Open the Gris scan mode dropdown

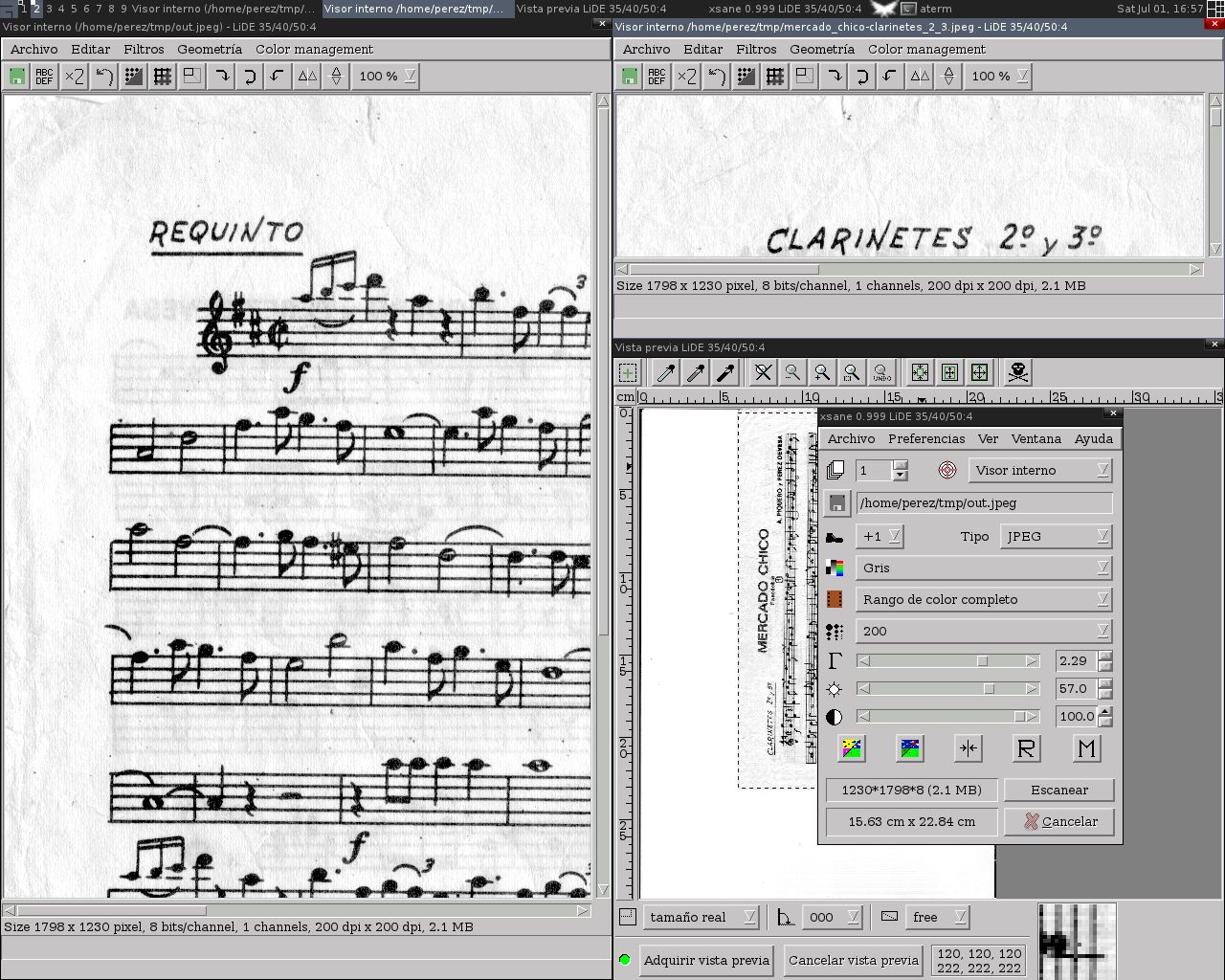point(984,568)
